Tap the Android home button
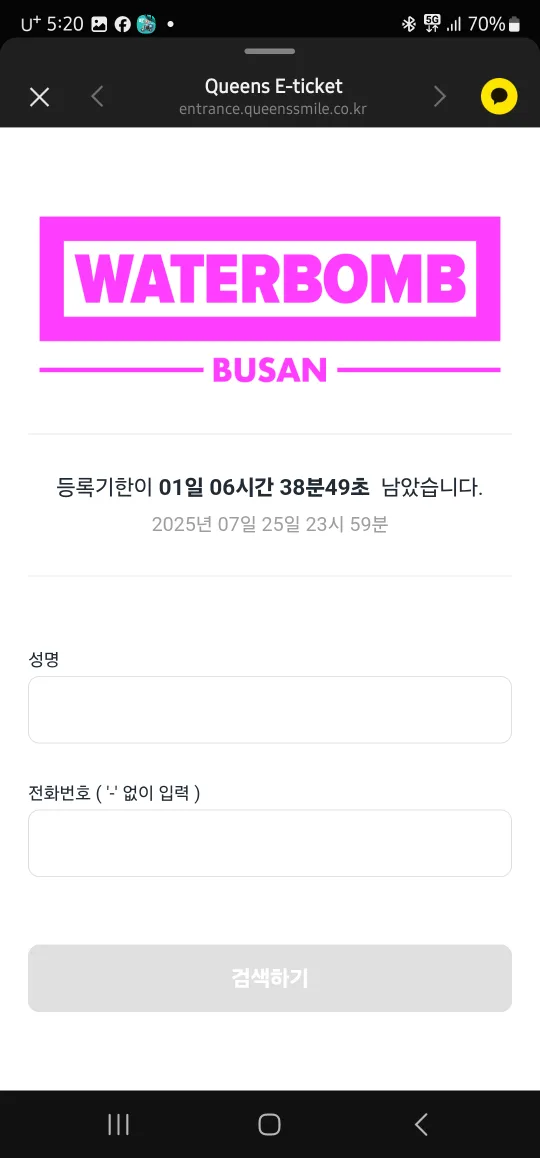 coord(270,1124)
